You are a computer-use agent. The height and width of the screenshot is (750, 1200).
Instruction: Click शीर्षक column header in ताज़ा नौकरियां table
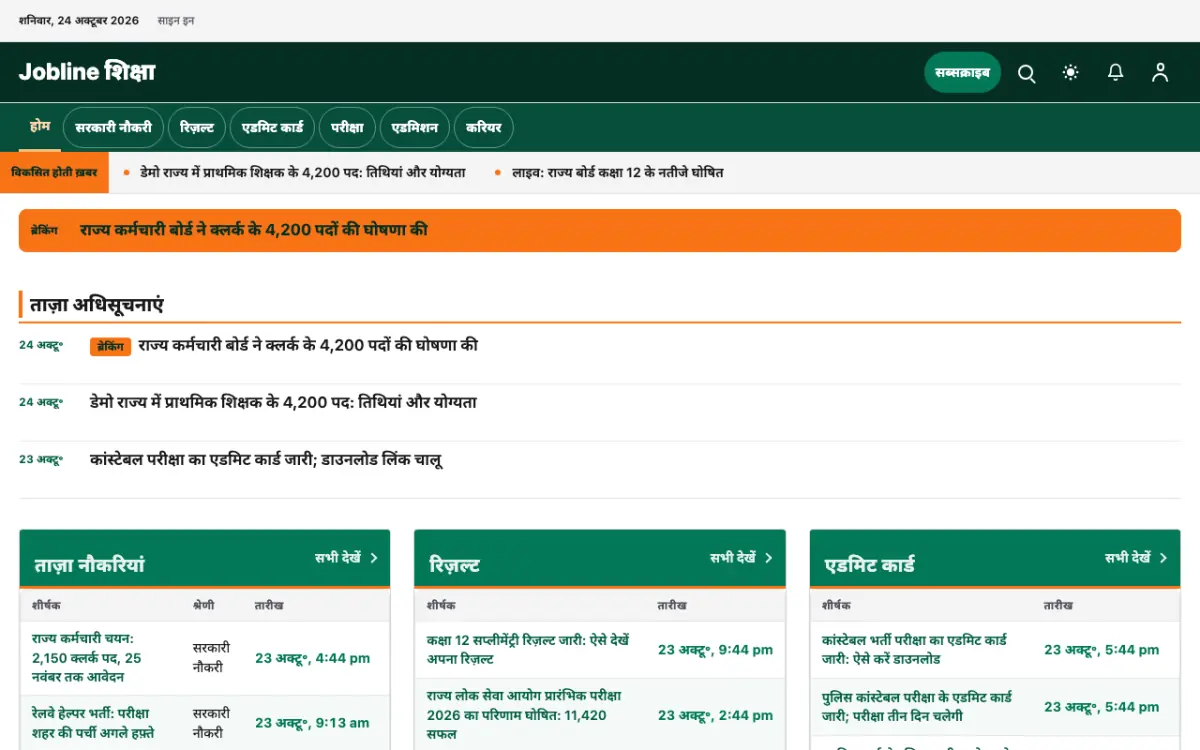[46, 606]
